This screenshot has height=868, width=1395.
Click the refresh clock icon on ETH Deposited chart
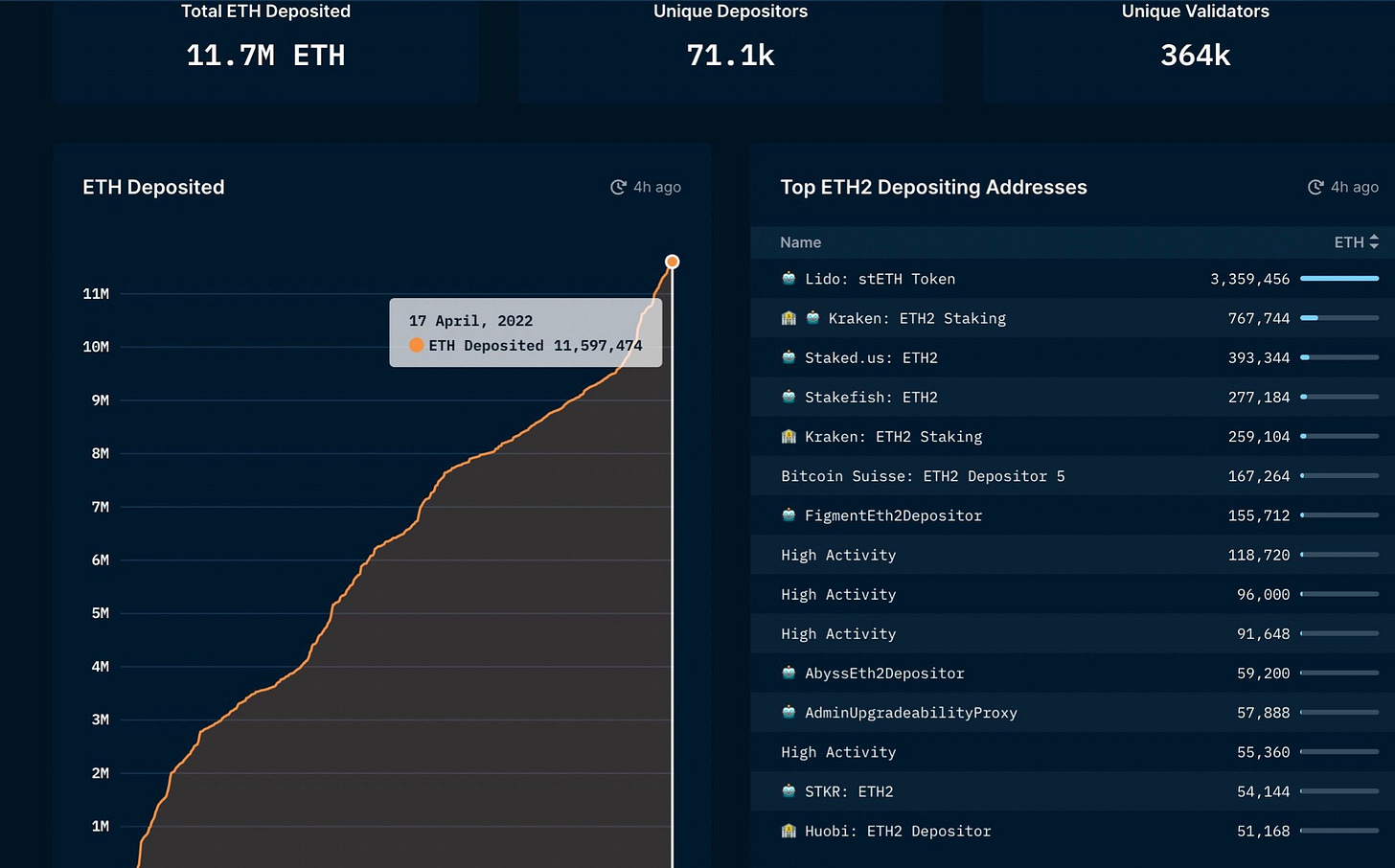point(619,187)
